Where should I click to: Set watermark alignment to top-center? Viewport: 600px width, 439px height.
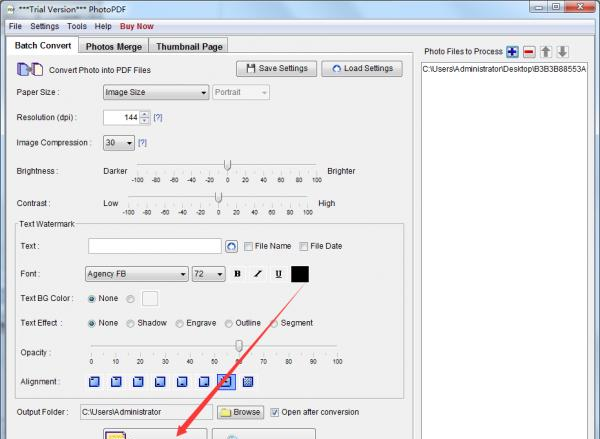click(116, 382)
